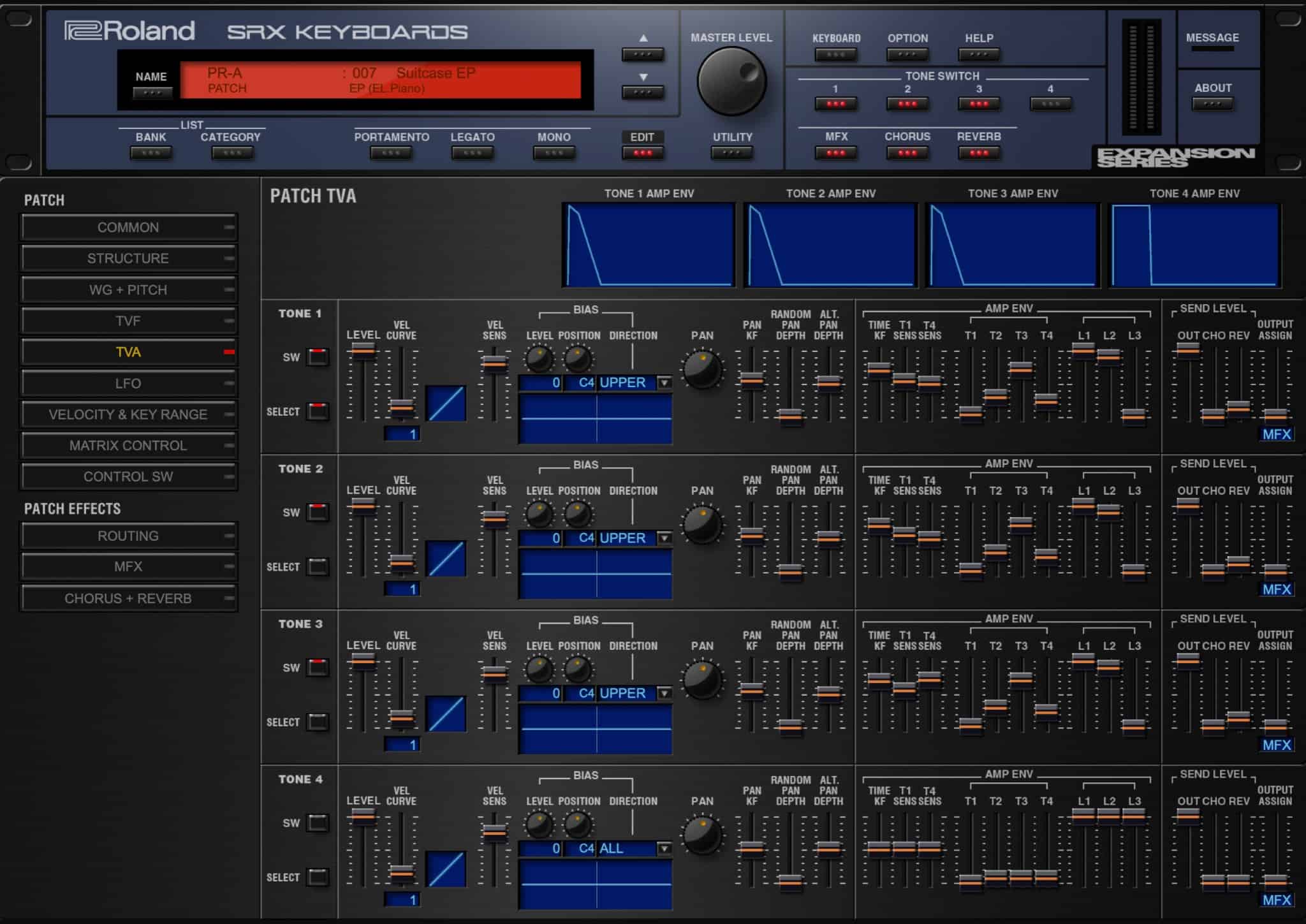This screenshot has height=924, width=1306.
Task: Disable the MFX effect switch
Action: pos(835,153)
